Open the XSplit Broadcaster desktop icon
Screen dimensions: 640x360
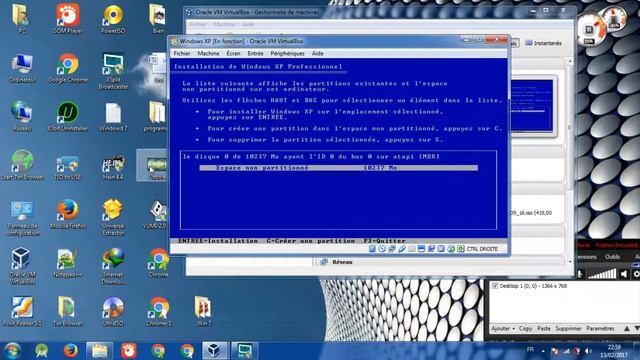pos(113,71)
